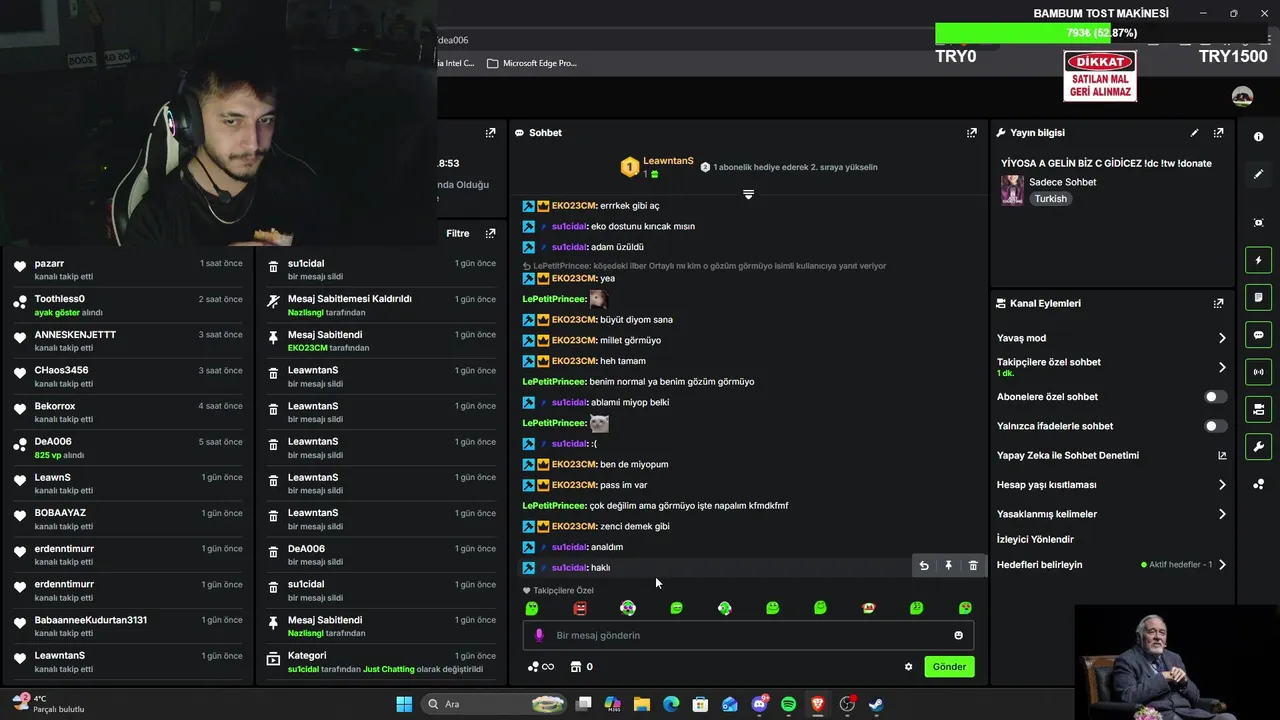Click the purple microphone icon in message box
Image resolution: width=1280 pixels, height=720 pixels.
pos(539,635)
